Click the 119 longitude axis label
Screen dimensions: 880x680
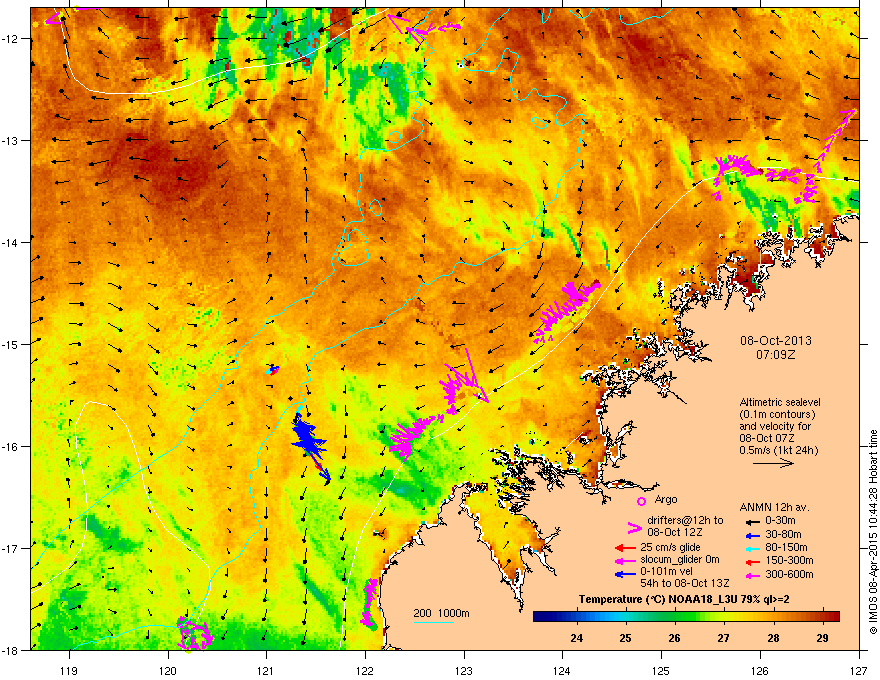(x=69, y=670)
